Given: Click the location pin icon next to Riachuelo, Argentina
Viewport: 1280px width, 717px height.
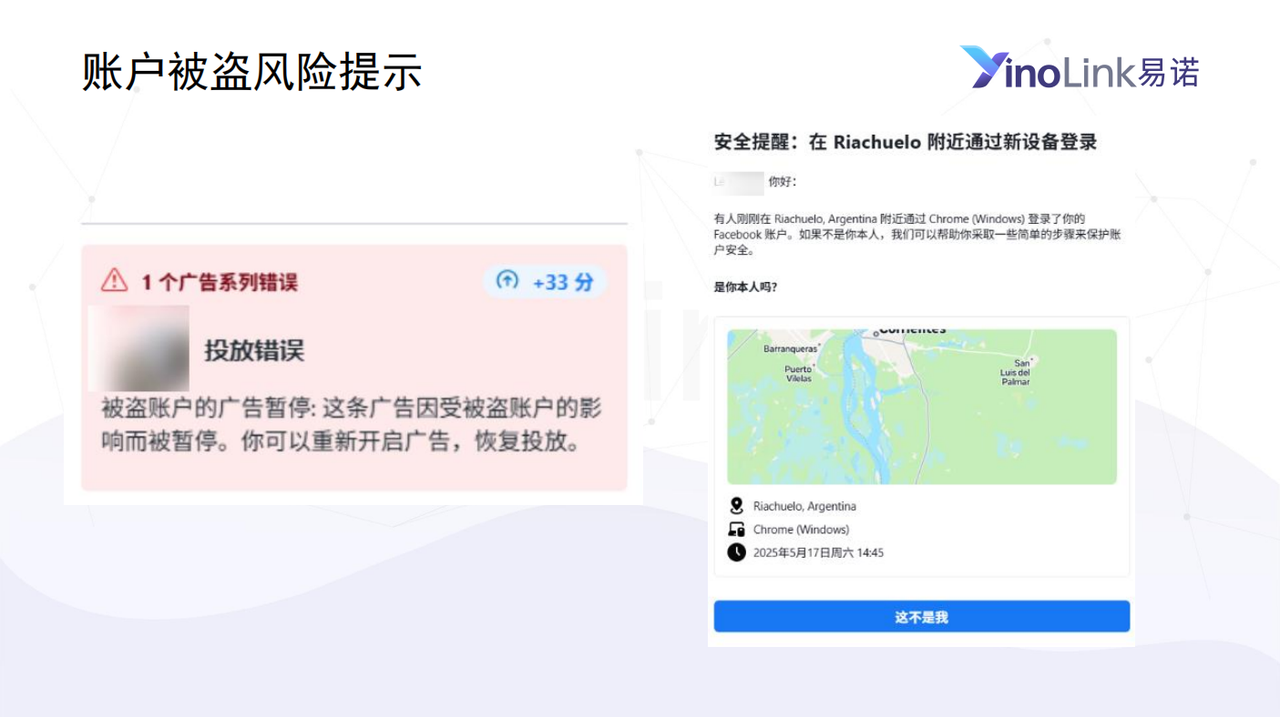Looking at the screenshot, I should point(737,506).
